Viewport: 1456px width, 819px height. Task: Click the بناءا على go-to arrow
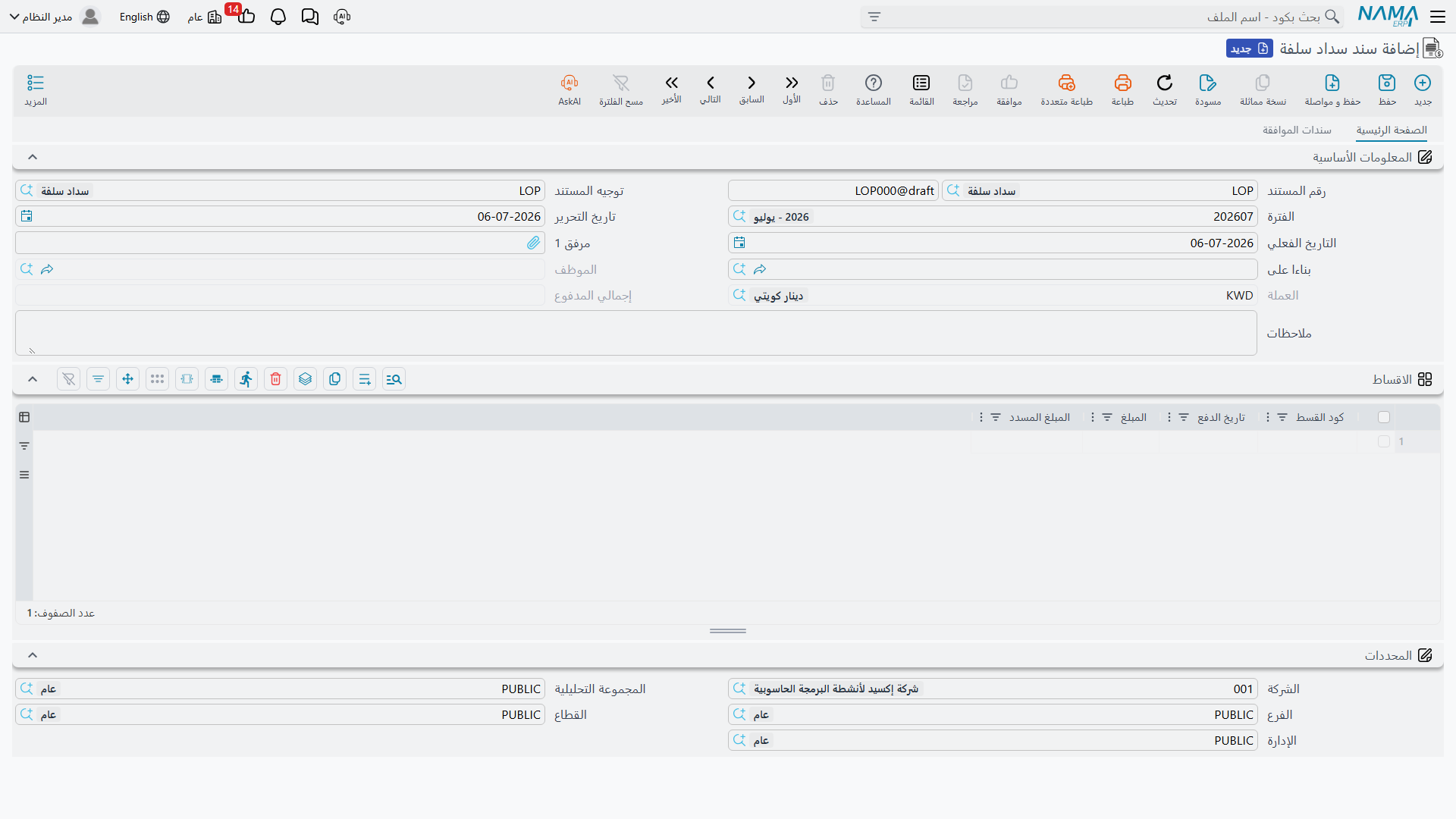click(x=760, y=269)
